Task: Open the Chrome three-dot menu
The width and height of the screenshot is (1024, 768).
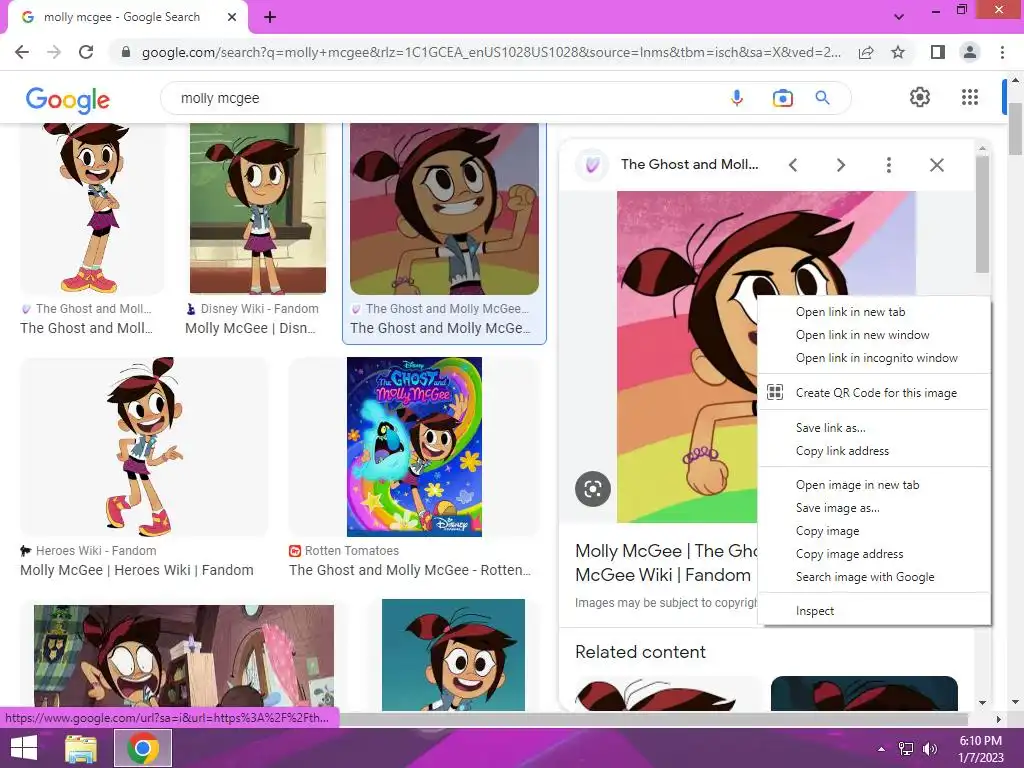Action: (x=1002, y=52)
